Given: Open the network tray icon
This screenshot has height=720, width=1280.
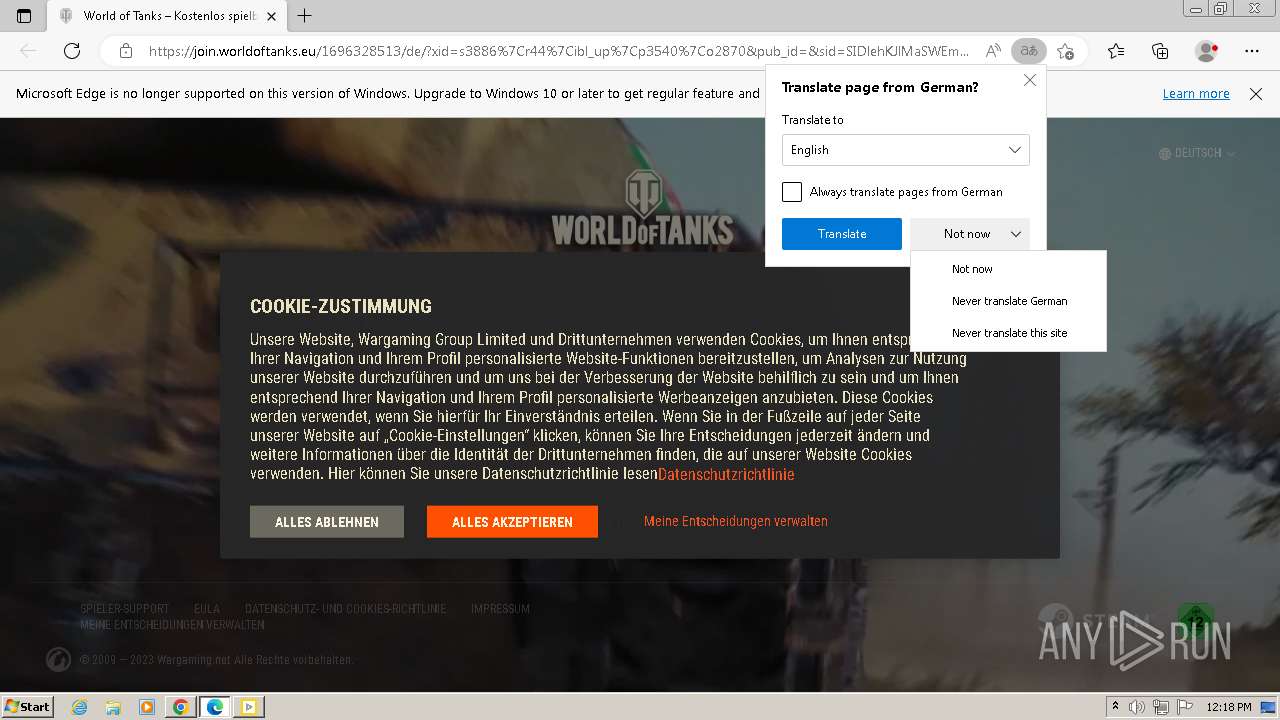Looking at the screenshot, I should point(1160,707).
